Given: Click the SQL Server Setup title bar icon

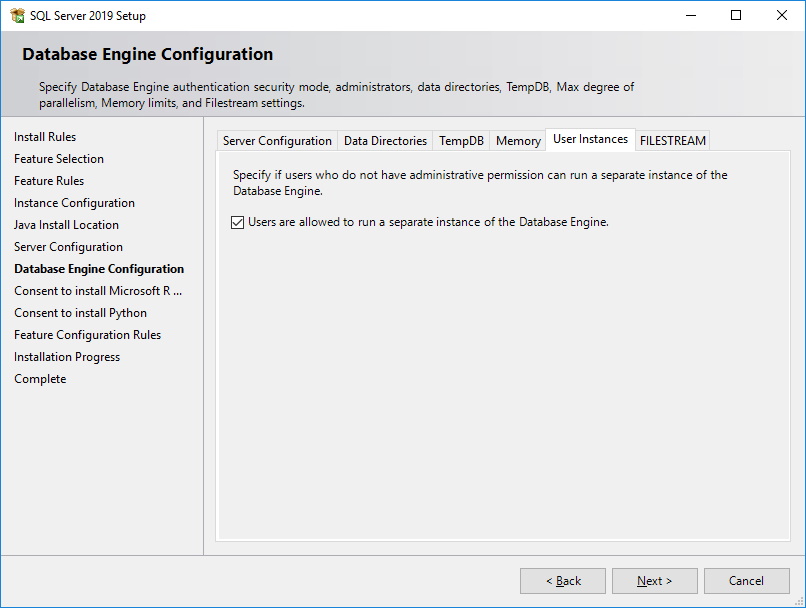Looking at the screenshot, I should tap(17, 15).
